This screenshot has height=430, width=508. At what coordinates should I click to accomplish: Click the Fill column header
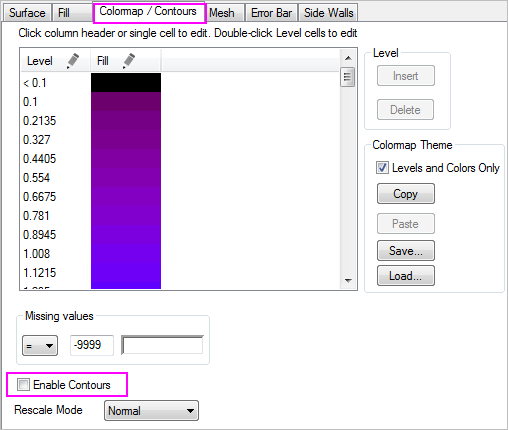[126, 61]
